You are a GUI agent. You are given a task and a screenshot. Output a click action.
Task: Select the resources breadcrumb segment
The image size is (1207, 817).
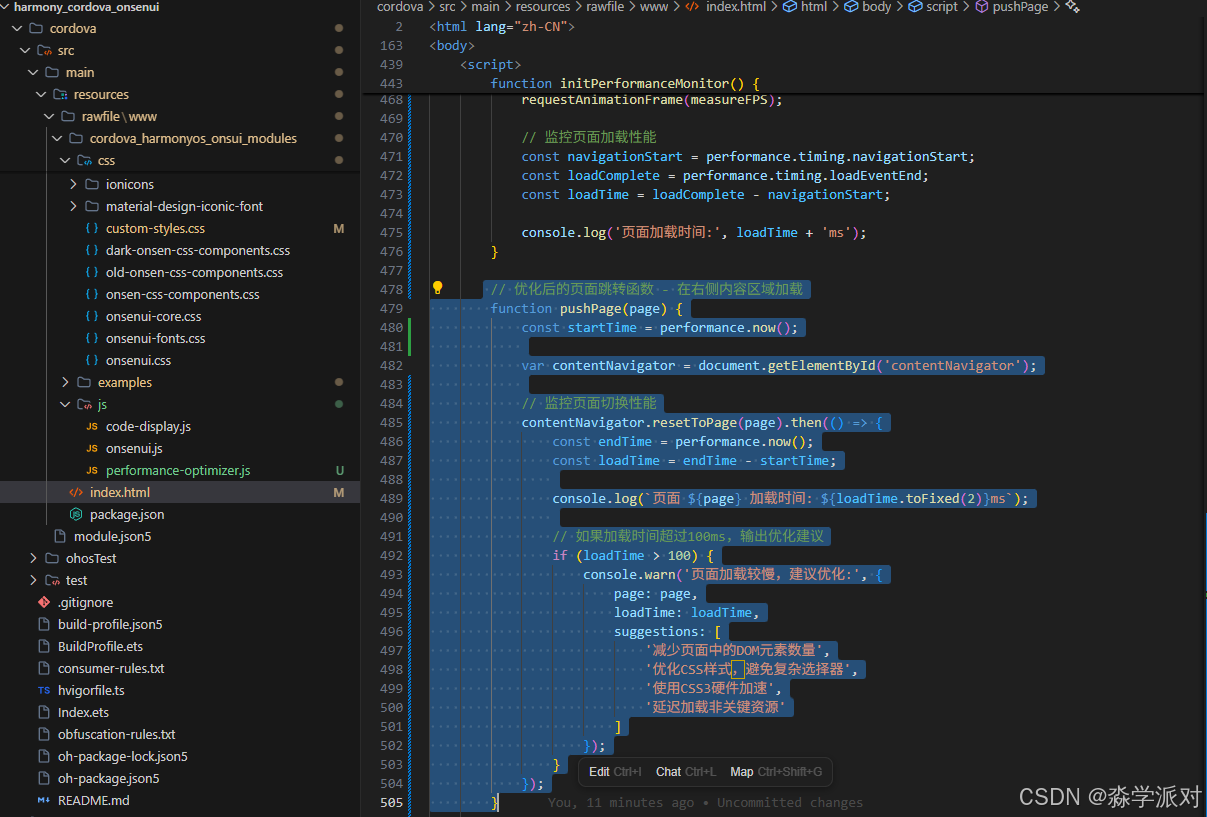pyautogui.click(x=543, y=7)
